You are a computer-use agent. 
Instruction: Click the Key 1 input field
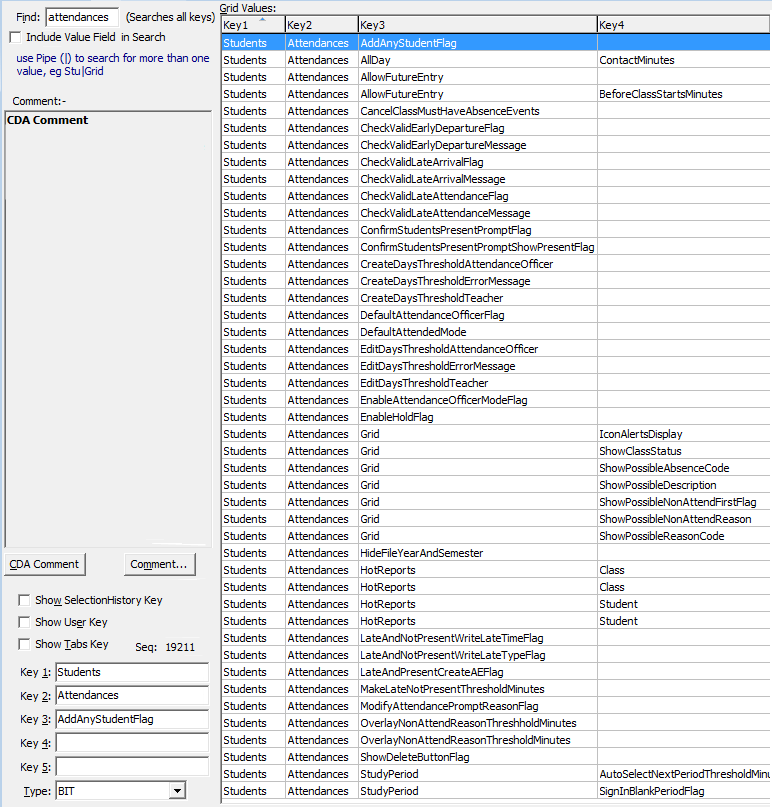132,672
